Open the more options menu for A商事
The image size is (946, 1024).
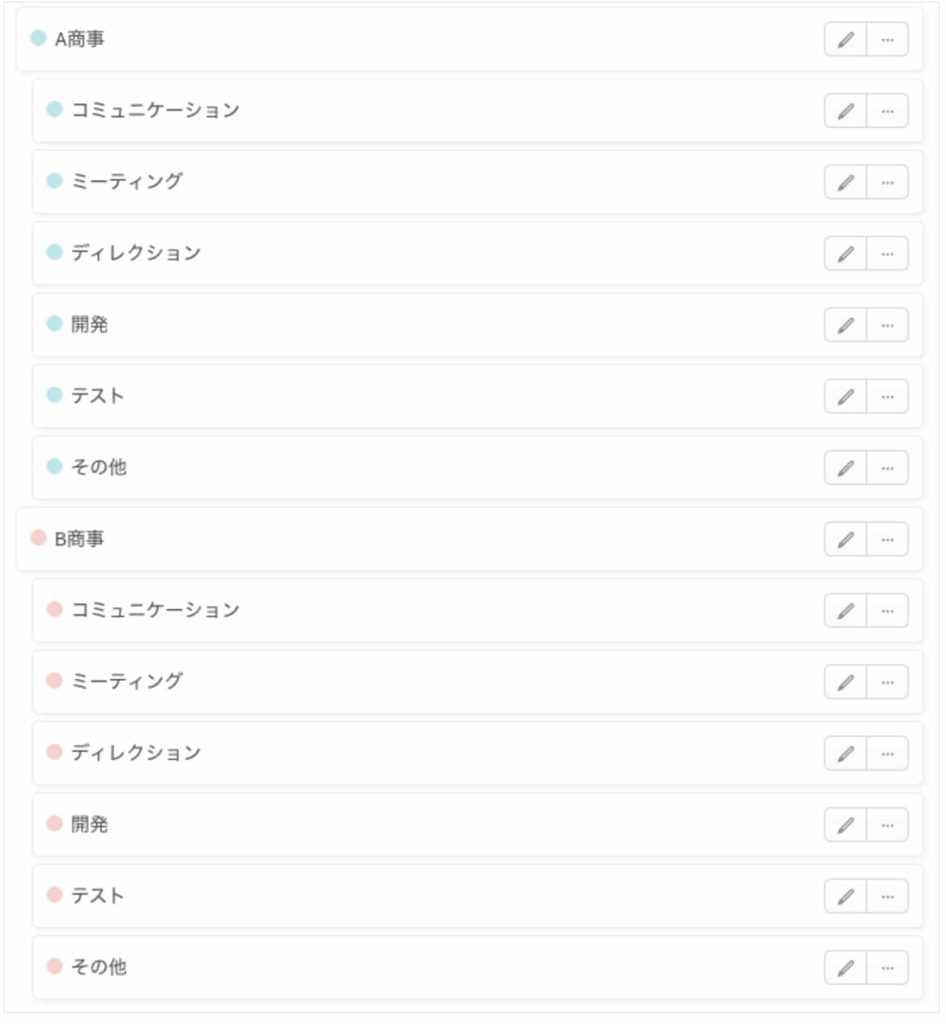(887, 40)
